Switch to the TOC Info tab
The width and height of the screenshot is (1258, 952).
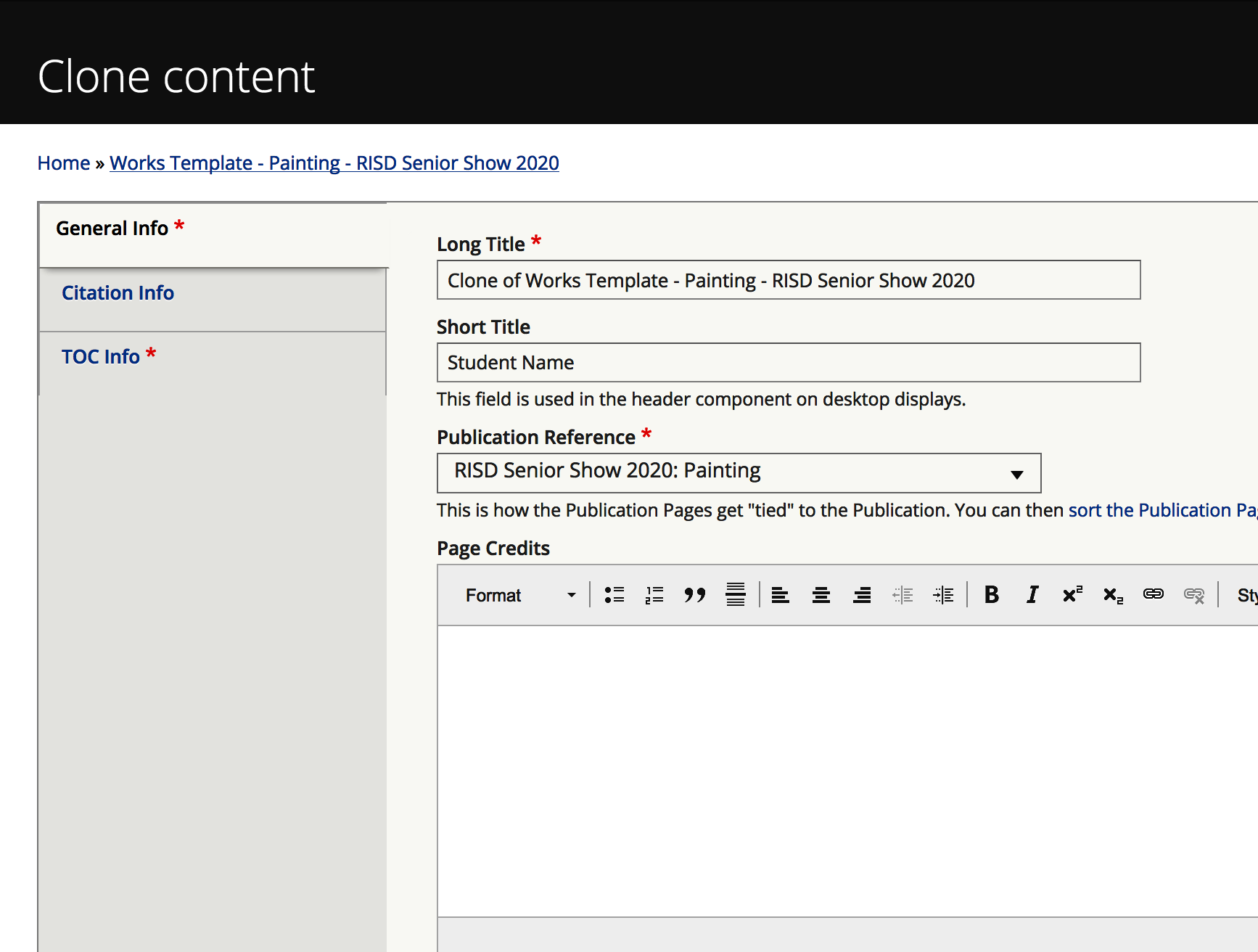(213, 364)
